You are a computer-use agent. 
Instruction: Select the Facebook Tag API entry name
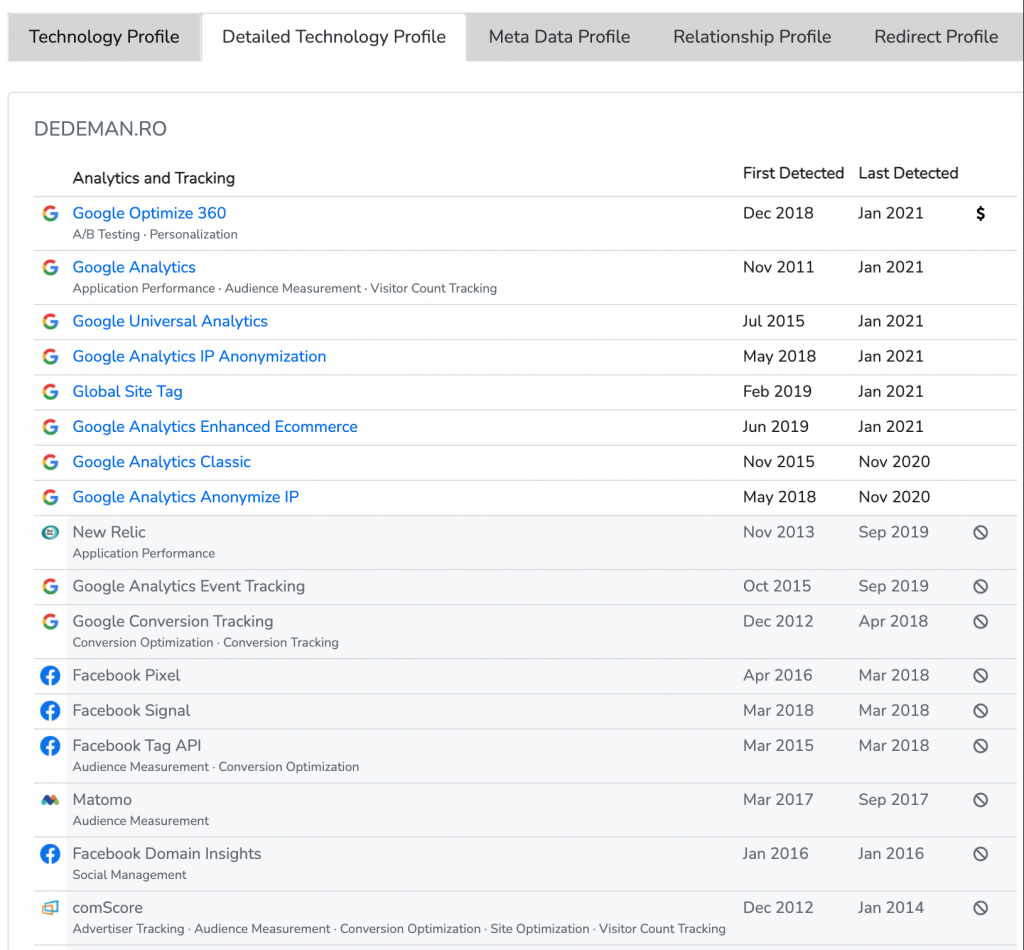[136, 746]
